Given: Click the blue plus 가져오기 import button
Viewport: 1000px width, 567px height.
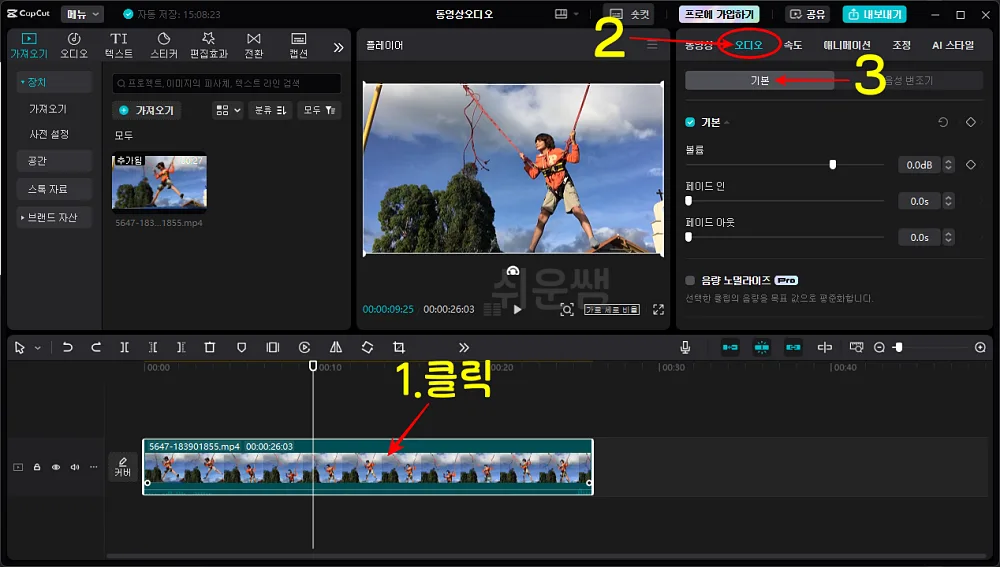Looking at the screenshot, I should (147, 110).
